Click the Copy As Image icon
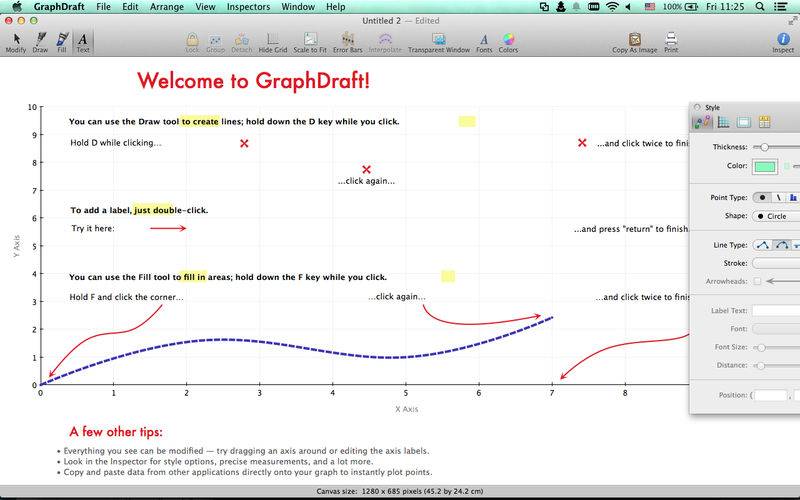Screen dimensions: 800x500 click(x=635, y=43)
